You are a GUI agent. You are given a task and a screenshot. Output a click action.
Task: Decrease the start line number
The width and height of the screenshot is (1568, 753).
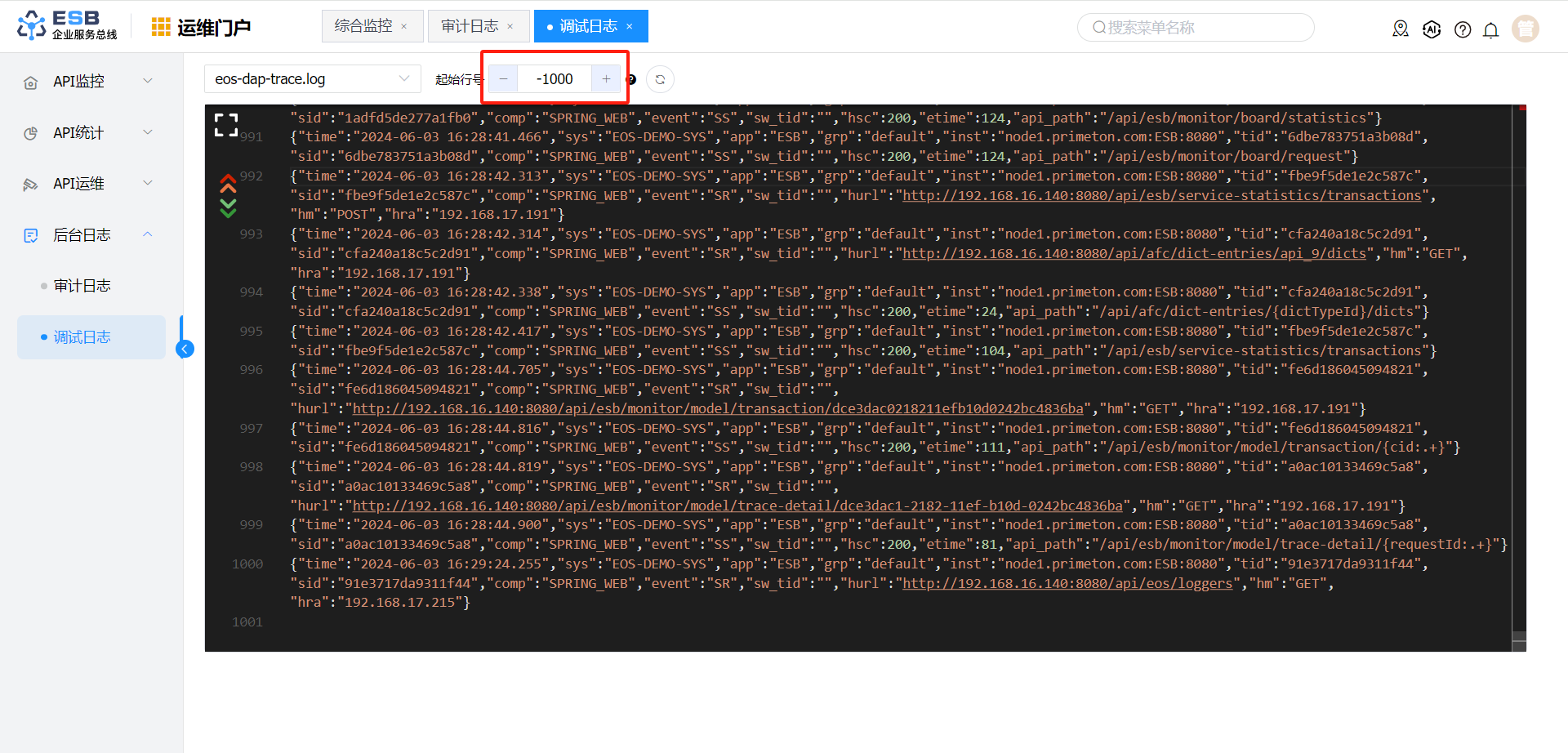[503, 79]
